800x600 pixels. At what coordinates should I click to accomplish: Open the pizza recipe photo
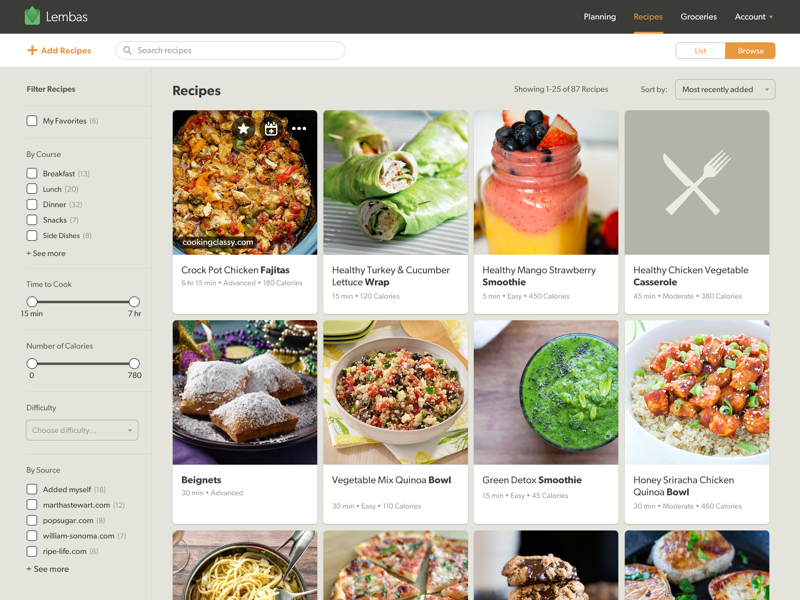pos(395,565)
